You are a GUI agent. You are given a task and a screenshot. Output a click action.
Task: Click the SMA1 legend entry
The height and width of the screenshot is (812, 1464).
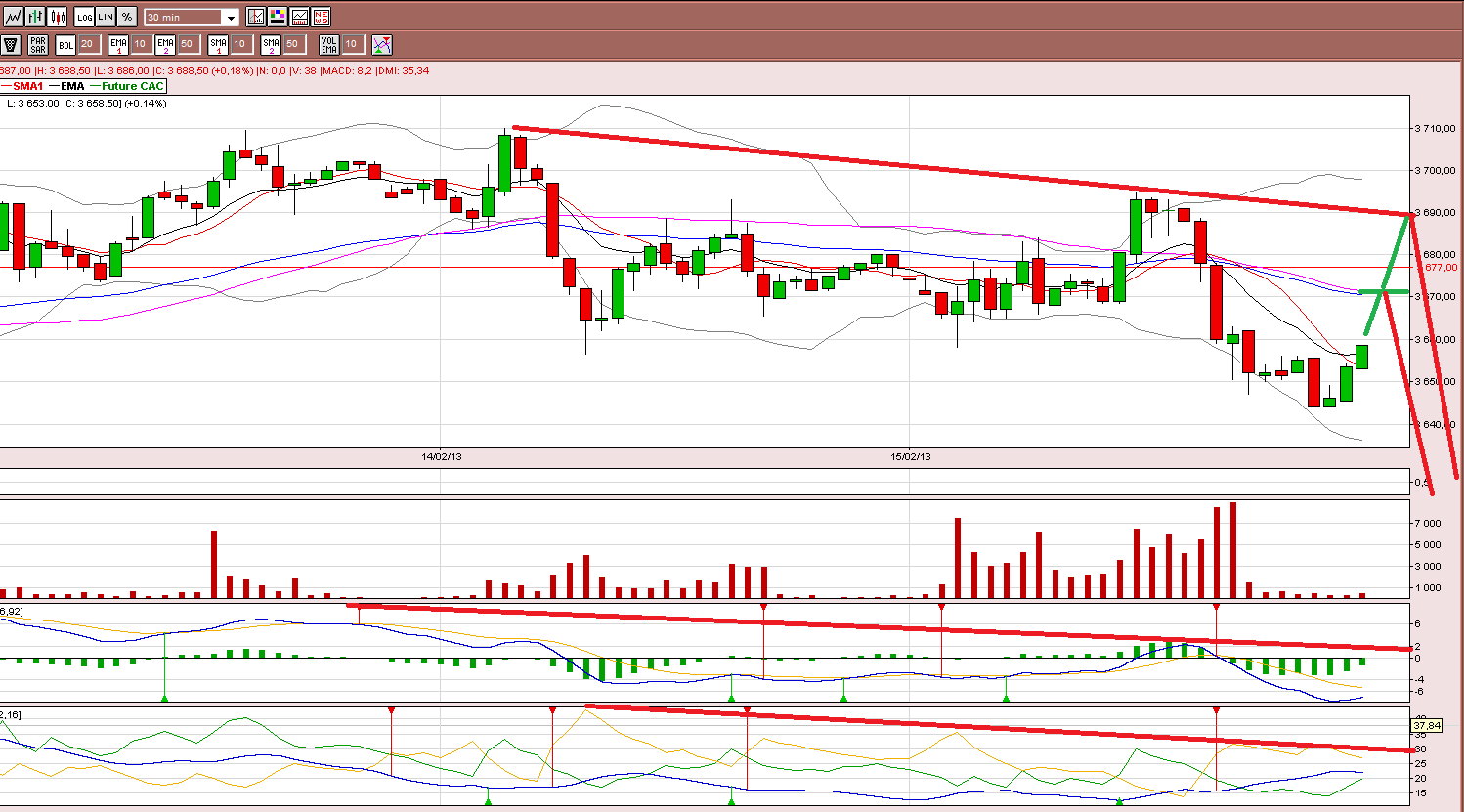[22, 86]
